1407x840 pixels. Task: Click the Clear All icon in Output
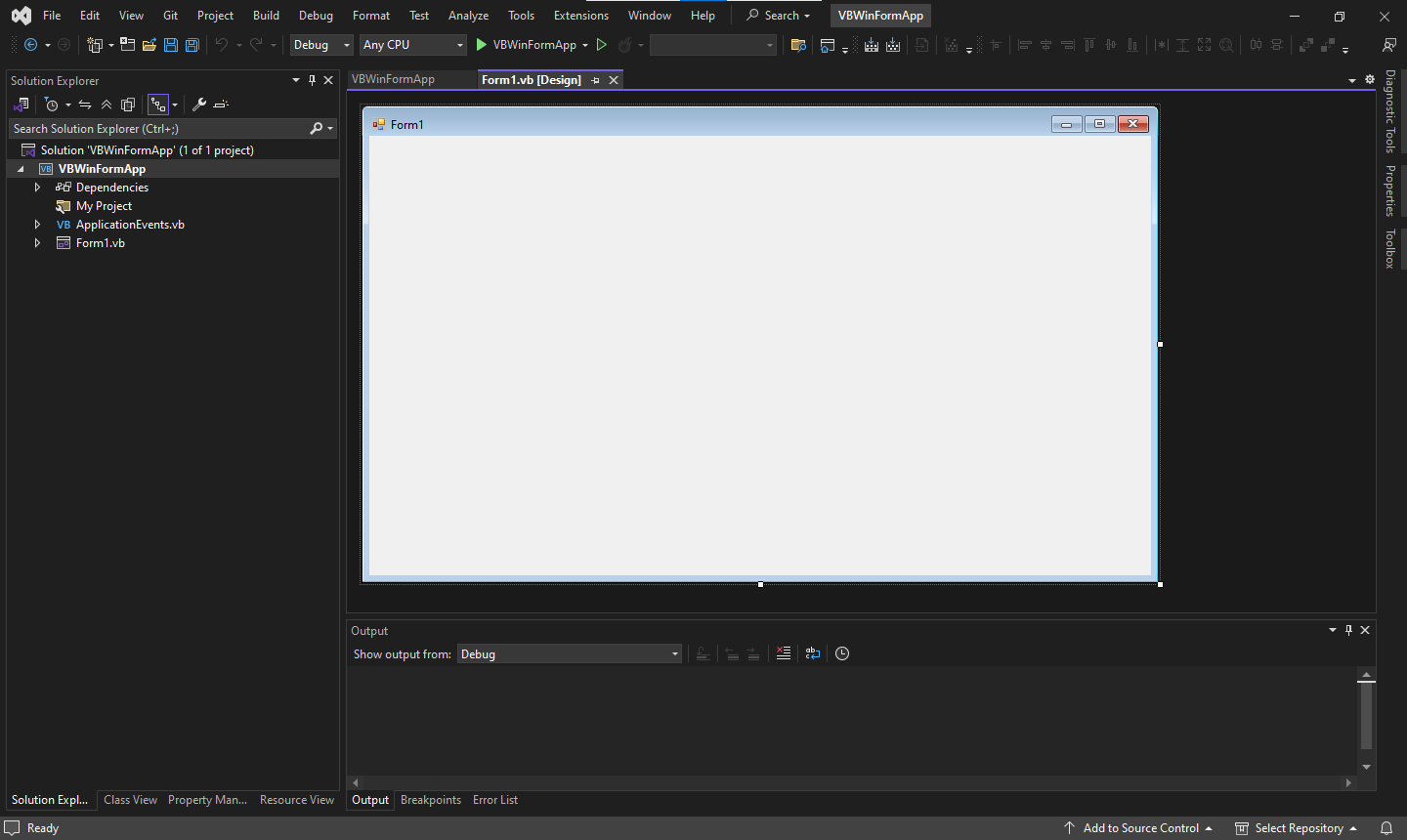coord(784,653)
